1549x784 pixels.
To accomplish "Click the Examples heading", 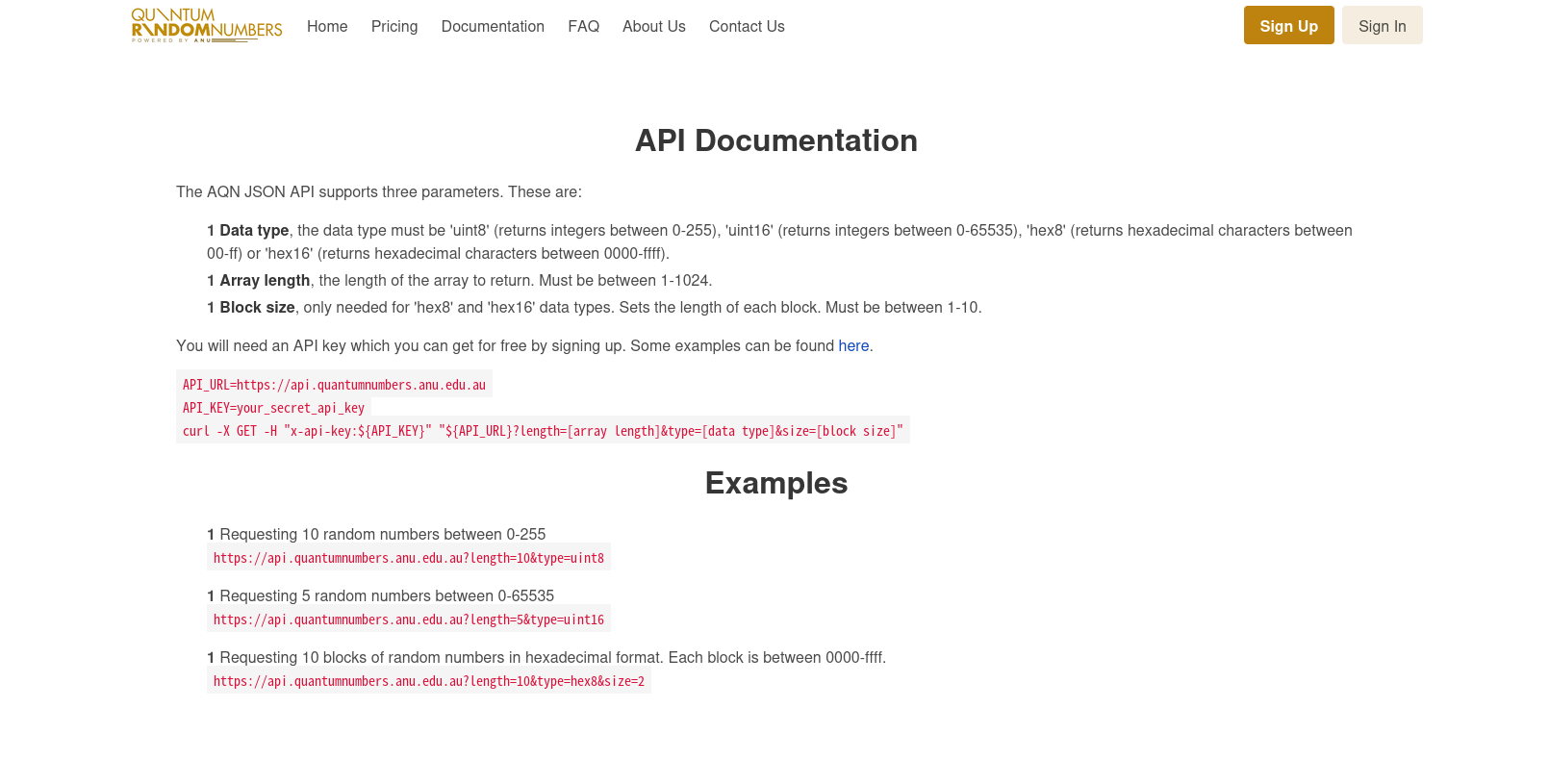I will [775, 483].
